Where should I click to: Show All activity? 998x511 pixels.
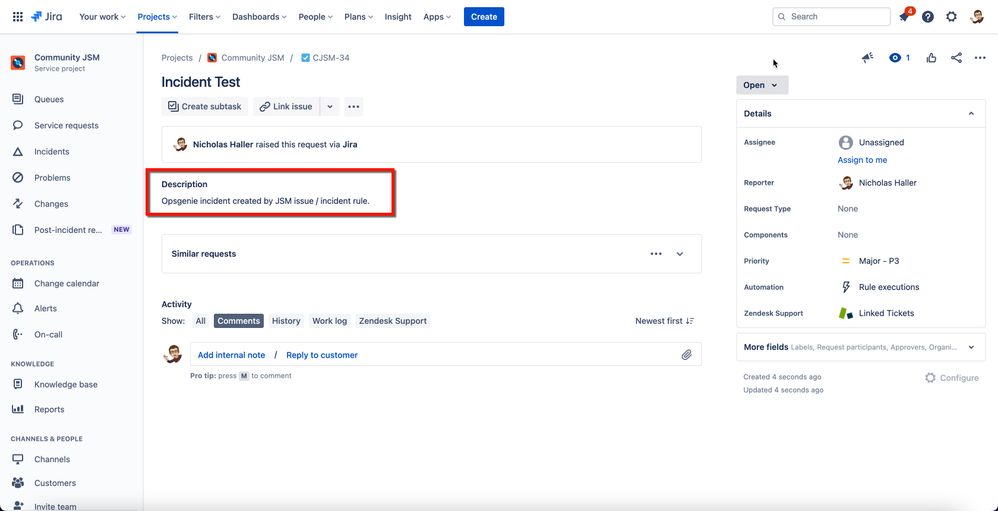point(200,321)
